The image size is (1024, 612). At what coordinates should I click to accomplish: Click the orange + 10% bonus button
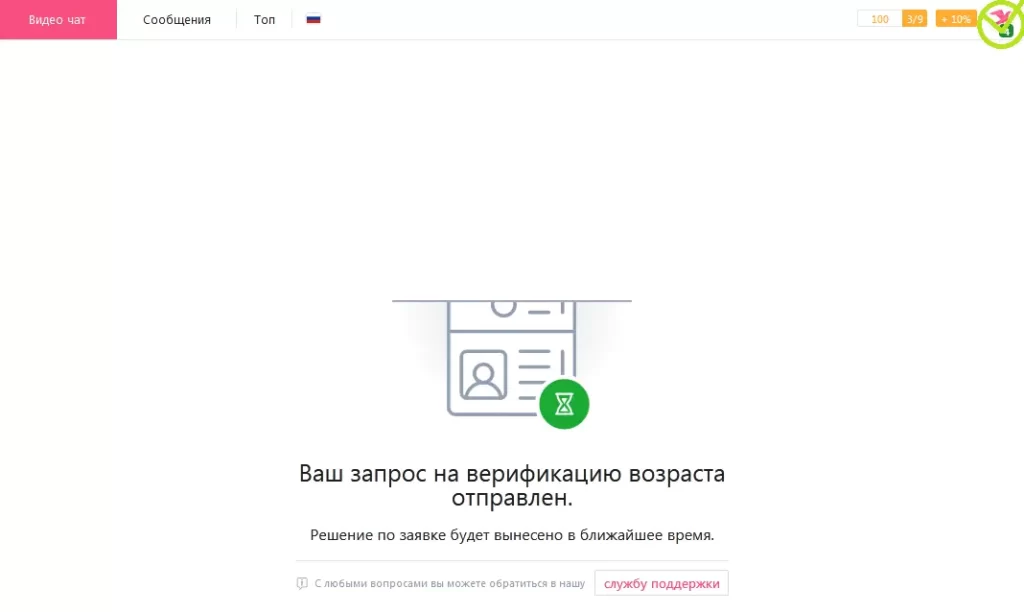(x=956, y=19)
